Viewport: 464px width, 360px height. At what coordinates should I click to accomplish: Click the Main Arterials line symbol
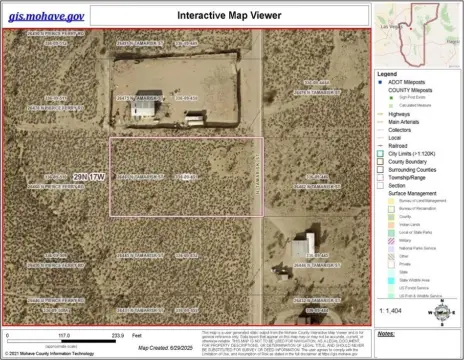(380, 122)
